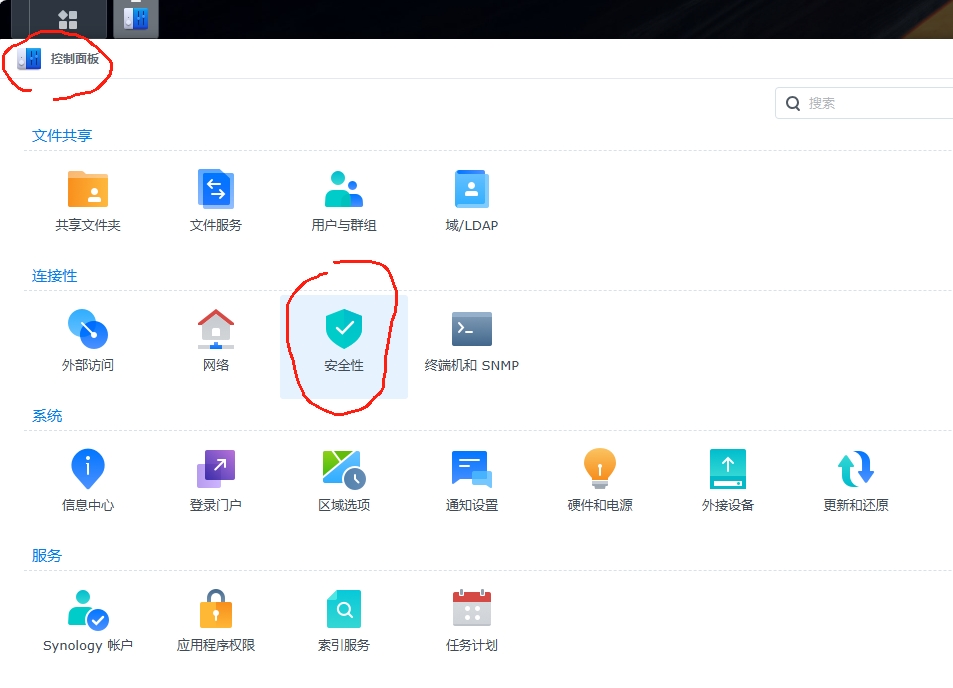Open 通知设置 notification settings
Viewport: 953px width, 688px height.
(470, 477)
